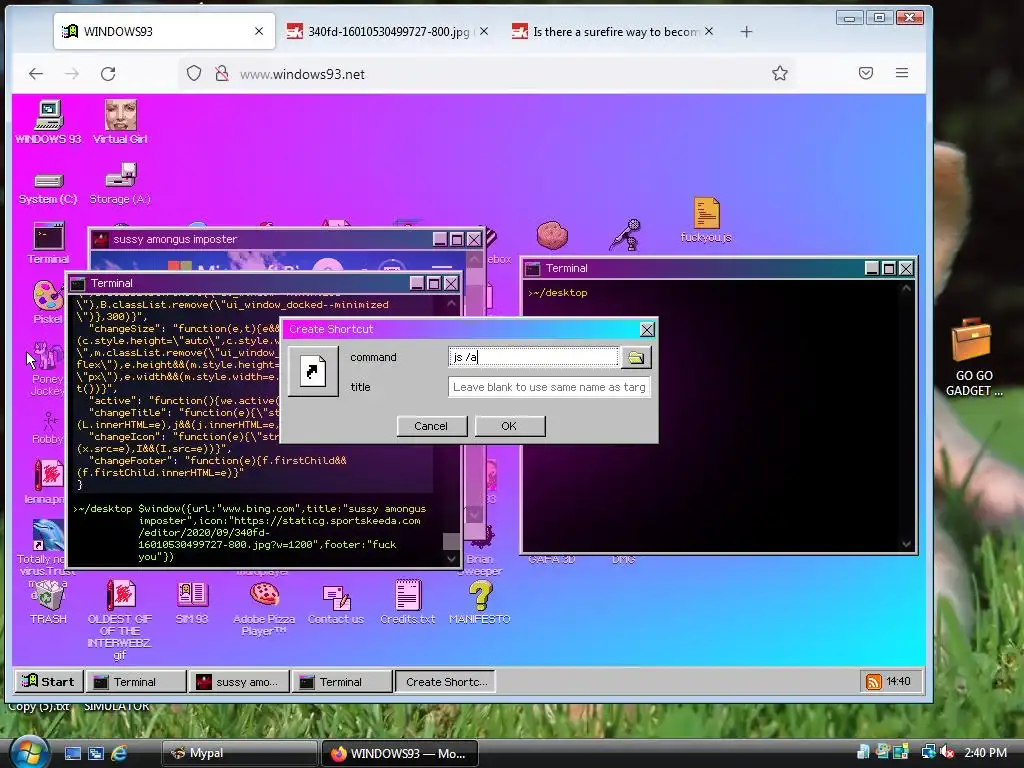Close the 340fd jpg tab
The width and height of the screenshot is (1024, 768).
pos(484,31)
